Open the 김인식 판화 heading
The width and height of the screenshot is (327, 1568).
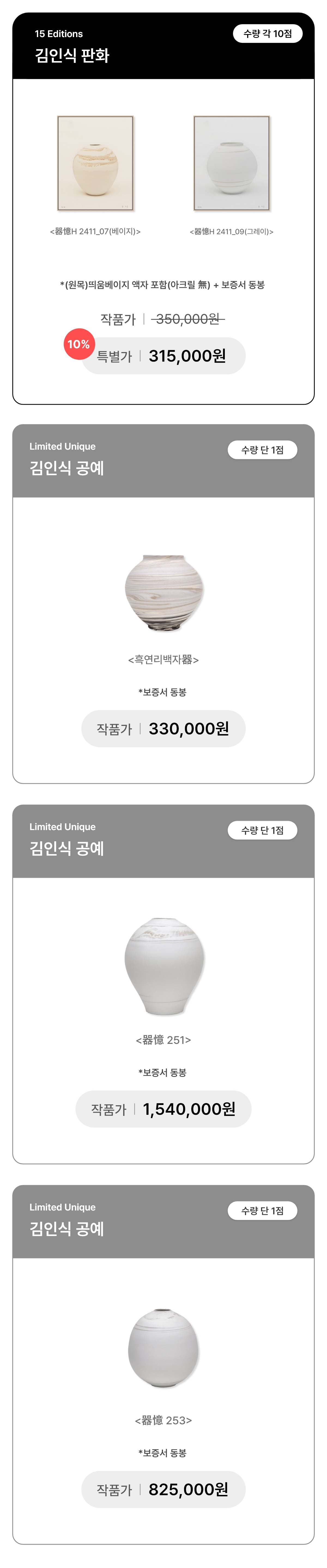point(72,55)
